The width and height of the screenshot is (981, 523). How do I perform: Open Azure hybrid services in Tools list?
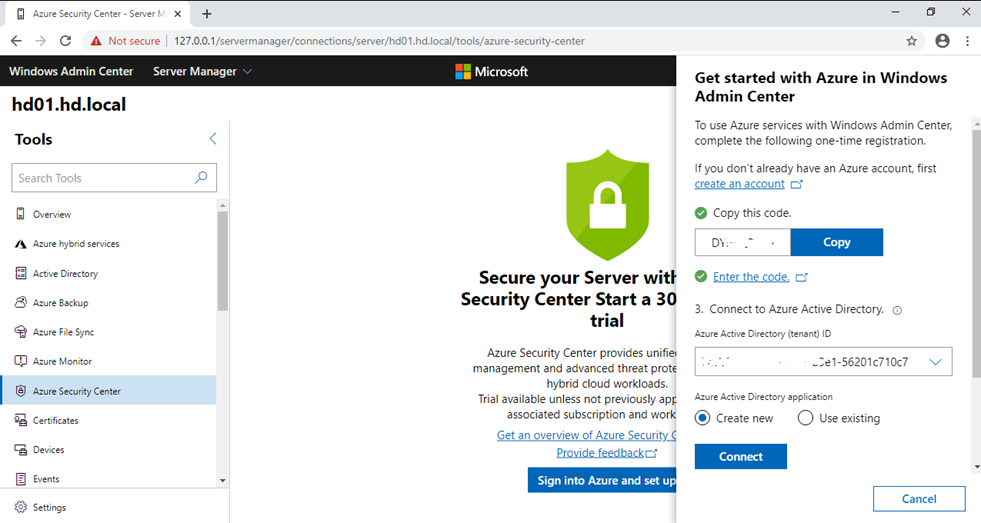[x=75, y=244]
